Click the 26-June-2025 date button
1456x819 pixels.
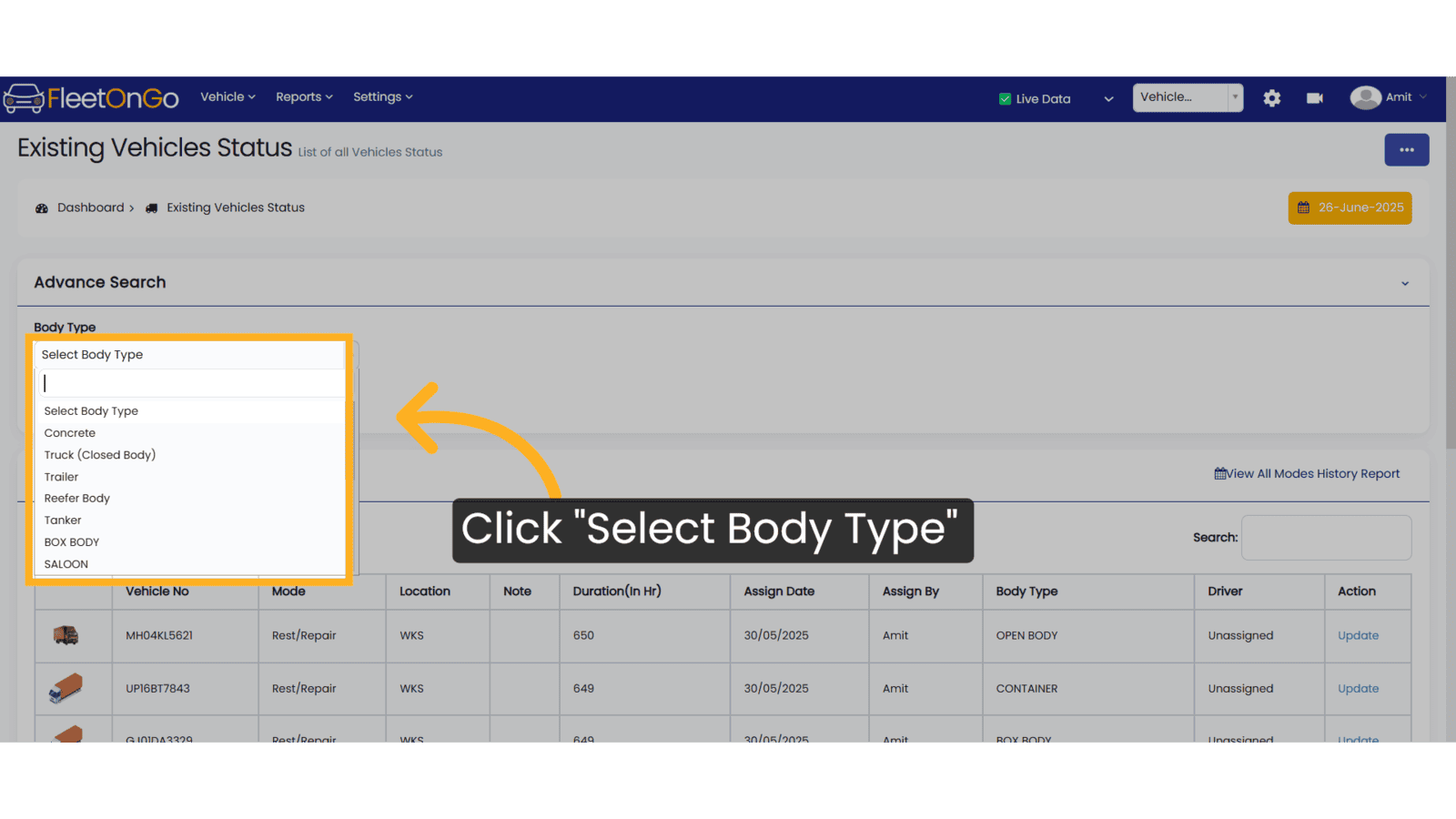[x=1350, y=207]
